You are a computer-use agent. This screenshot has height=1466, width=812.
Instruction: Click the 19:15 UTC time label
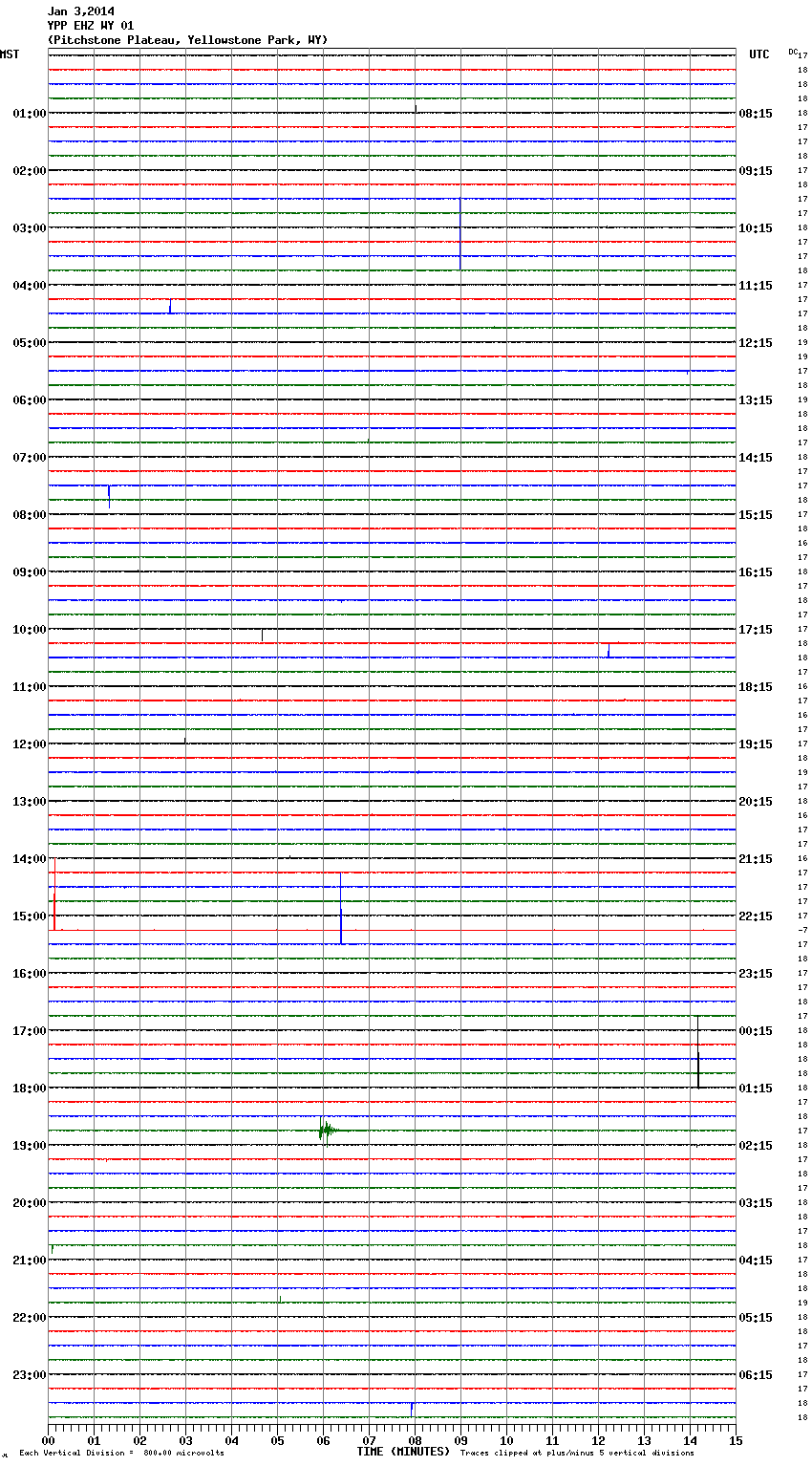tap(756, 744)
